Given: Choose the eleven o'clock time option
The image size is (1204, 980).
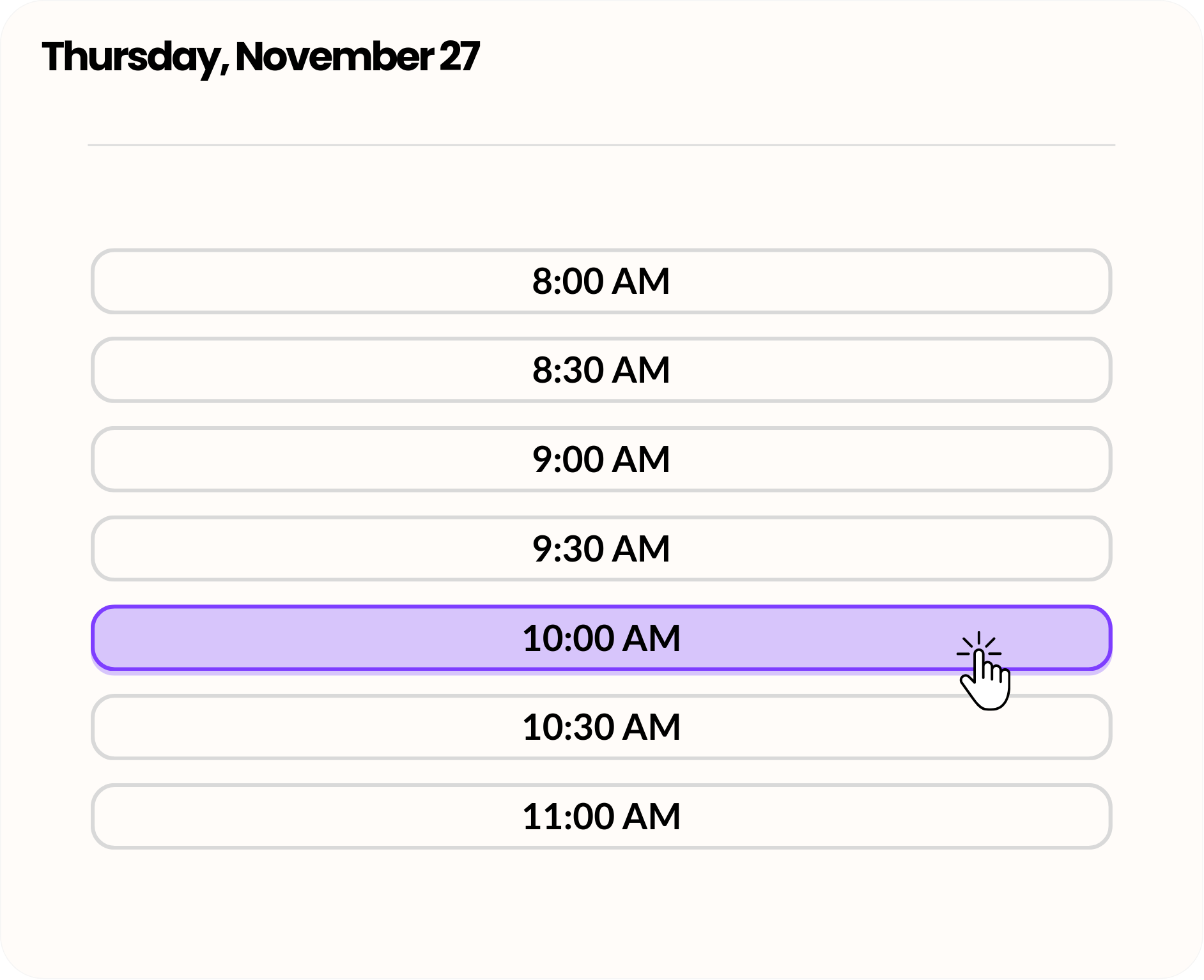Looking at the screenshot, I should (601, 816).
